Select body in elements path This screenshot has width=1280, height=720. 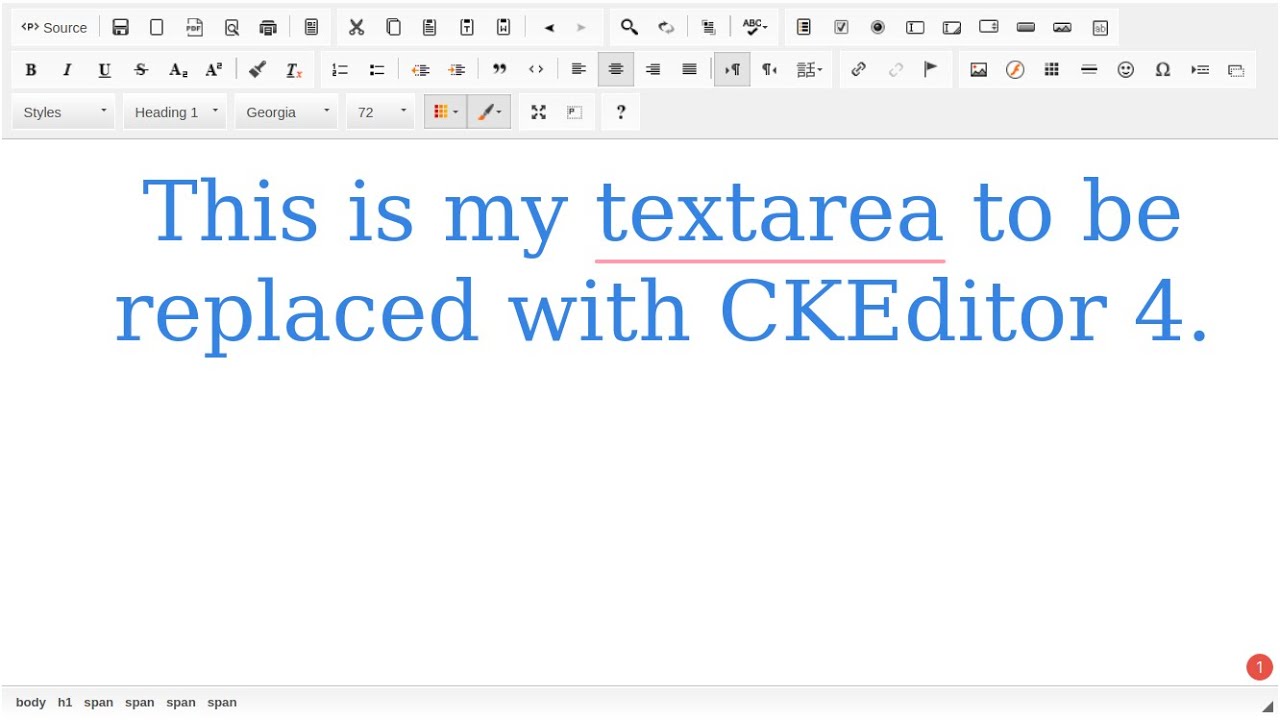(x=31, y=702)
